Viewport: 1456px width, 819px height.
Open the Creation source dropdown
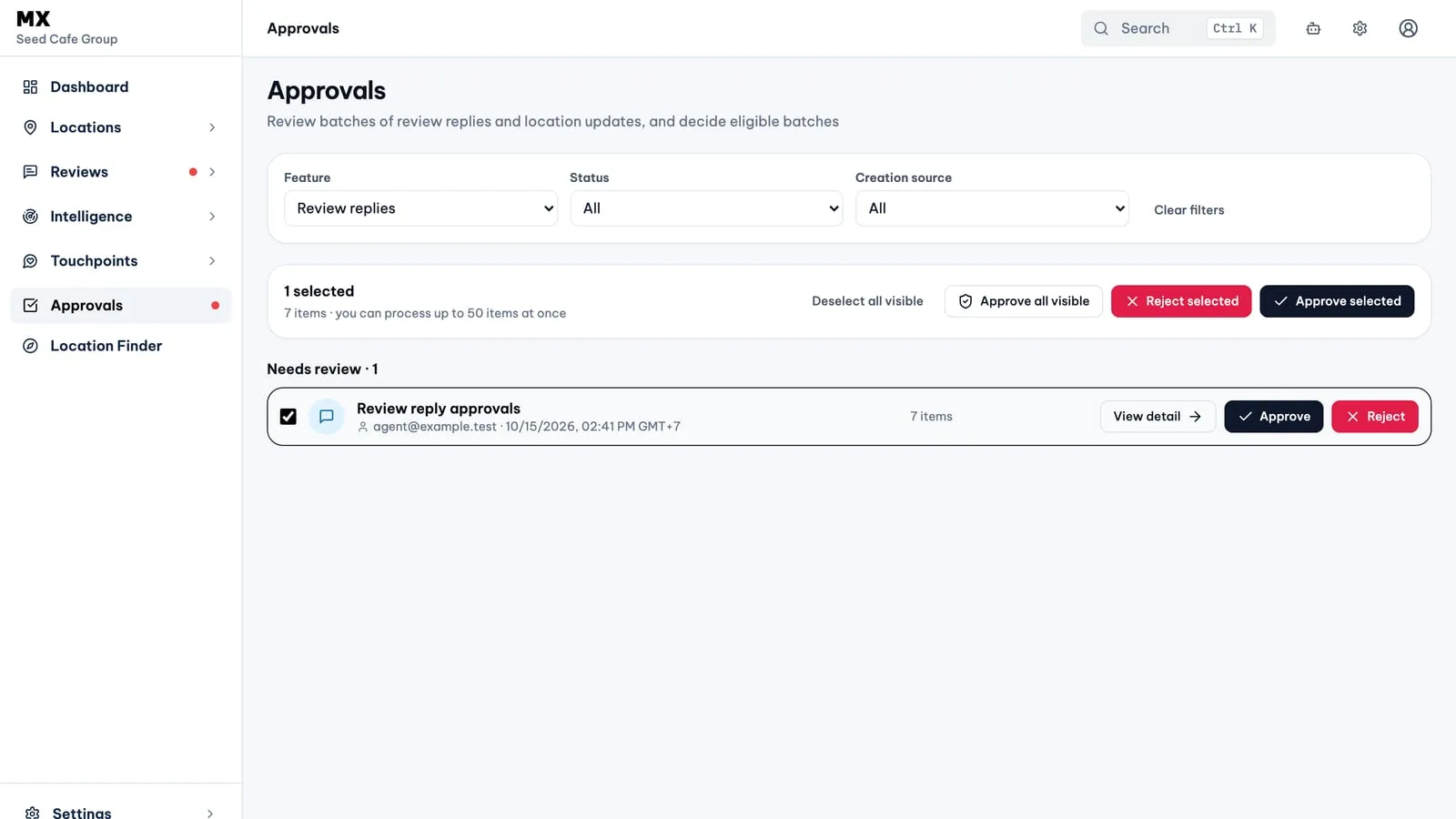[992, 208]
